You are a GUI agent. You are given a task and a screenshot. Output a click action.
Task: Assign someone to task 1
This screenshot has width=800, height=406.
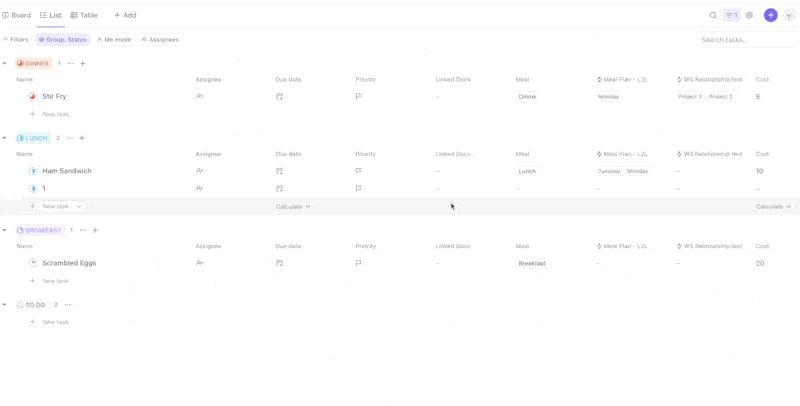(199, 189)
